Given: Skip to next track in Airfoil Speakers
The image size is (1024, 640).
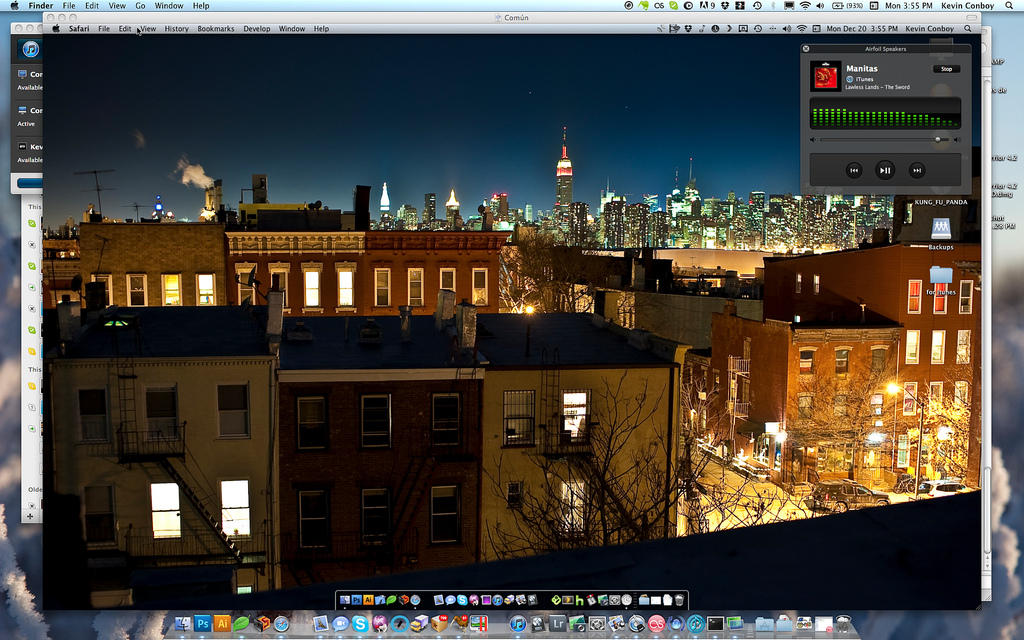Looking at the screenshot, I should pos(916,170).
